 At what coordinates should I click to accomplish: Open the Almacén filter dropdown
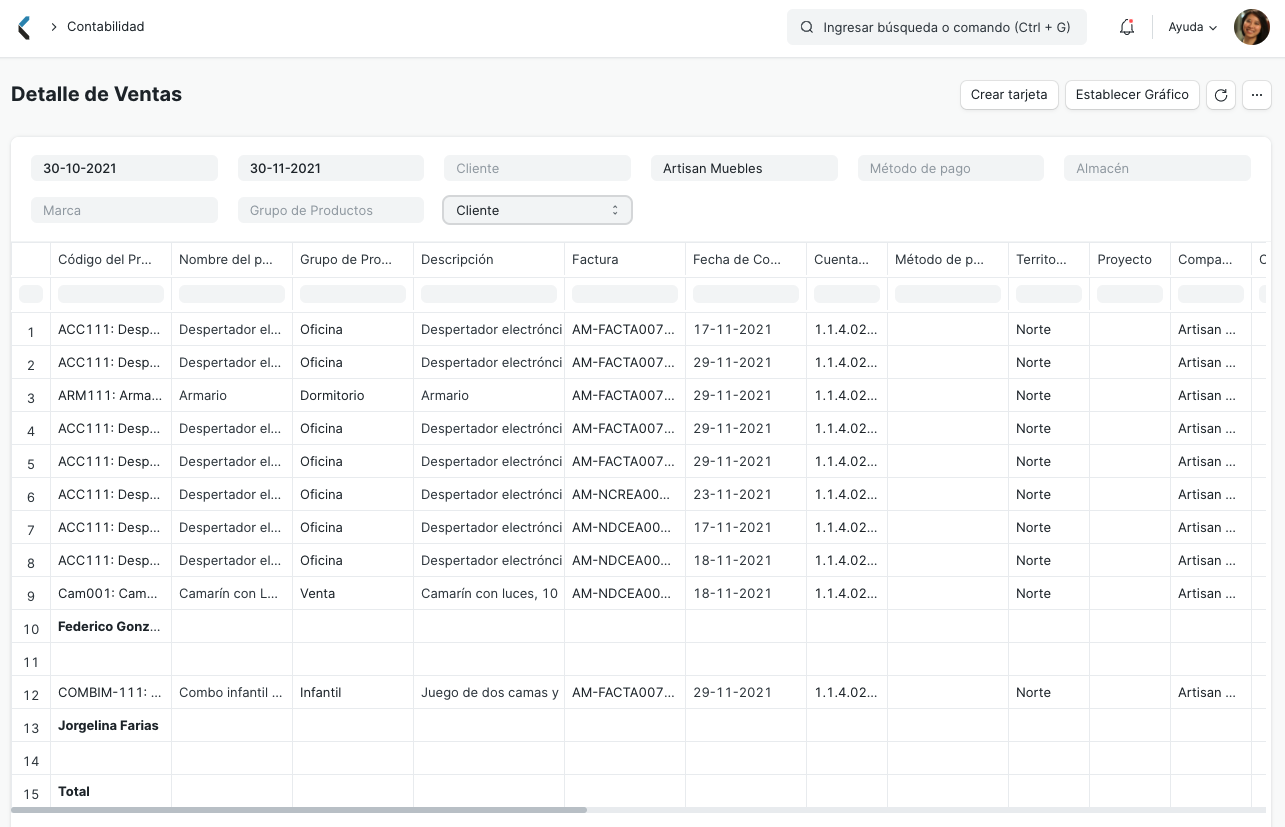click(x=1157, y=168)
